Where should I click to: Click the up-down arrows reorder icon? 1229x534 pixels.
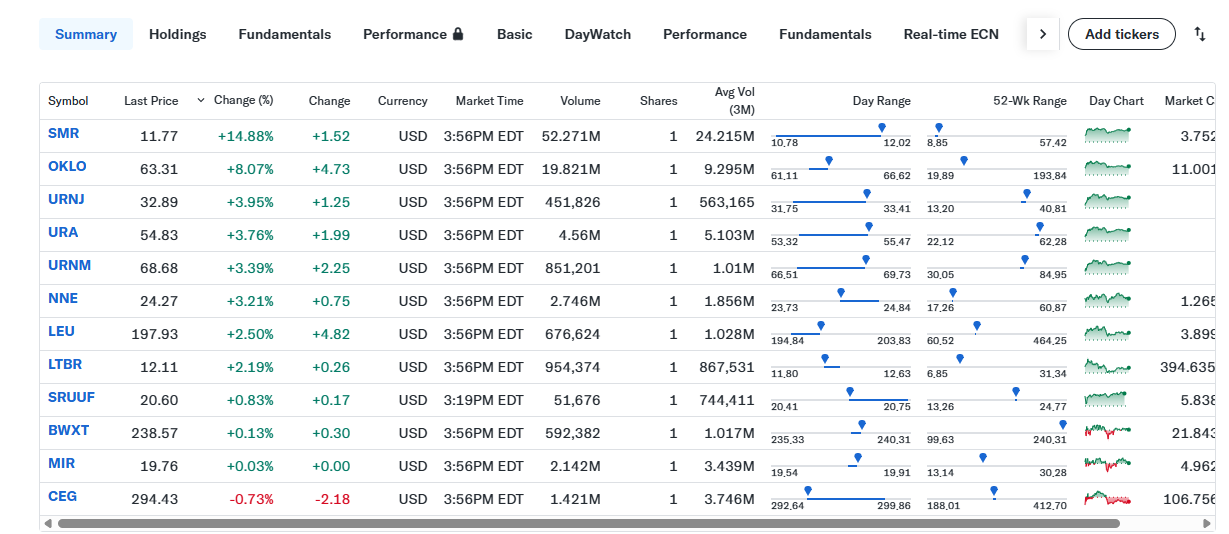pyautogui.click(x=1200, y=34)
